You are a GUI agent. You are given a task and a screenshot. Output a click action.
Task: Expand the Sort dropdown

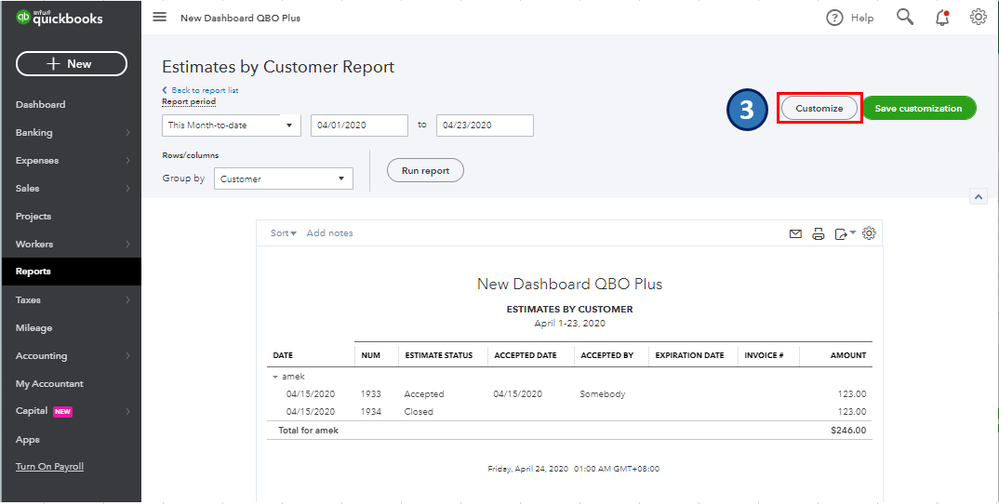coord(283,233)
